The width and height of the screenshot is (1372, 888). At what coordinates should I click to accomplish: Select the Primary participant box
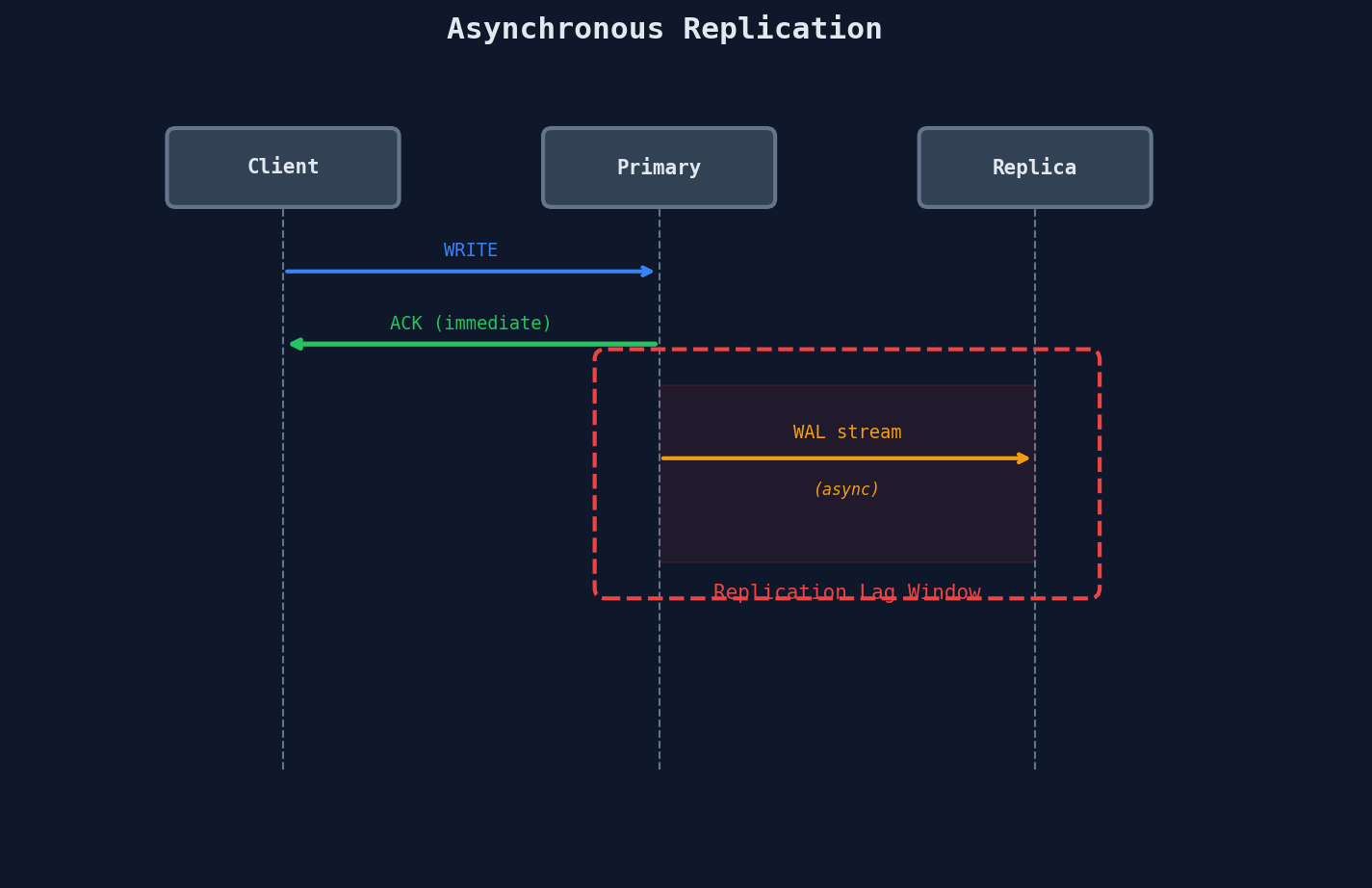tap(659, 168)
